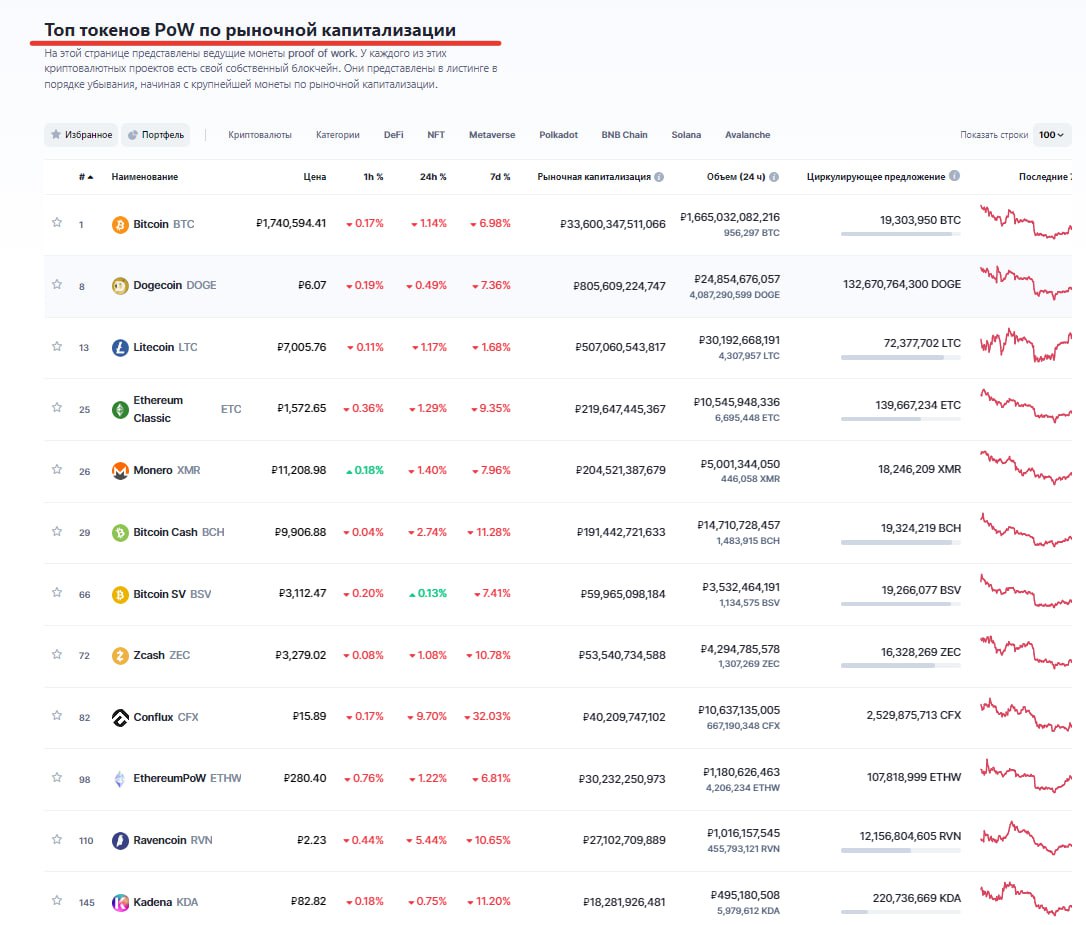Toggle the favorite star for Ravencoin
Screen dimensions: 1086x925
(x=57, y=840)
